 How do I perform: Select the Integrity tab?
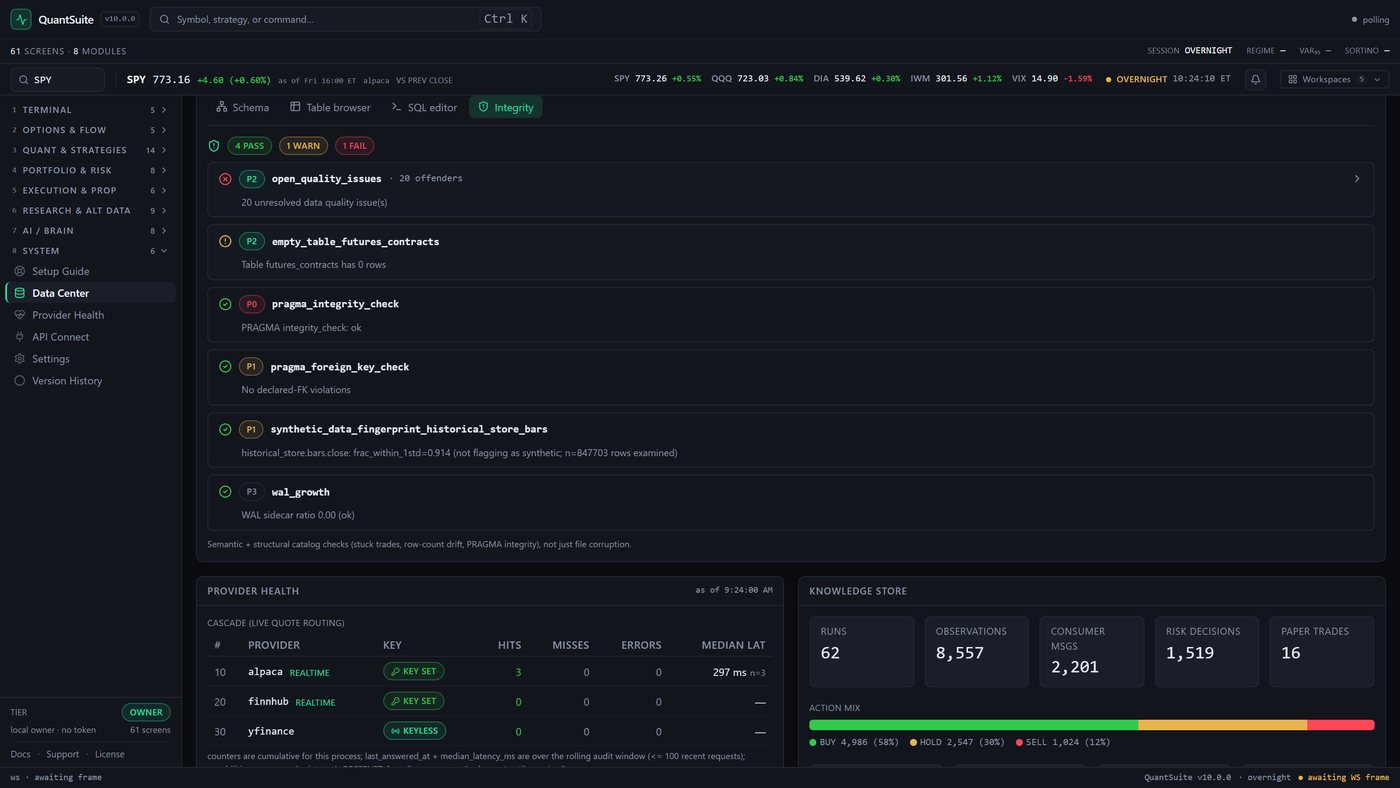[x=505, y=107]
